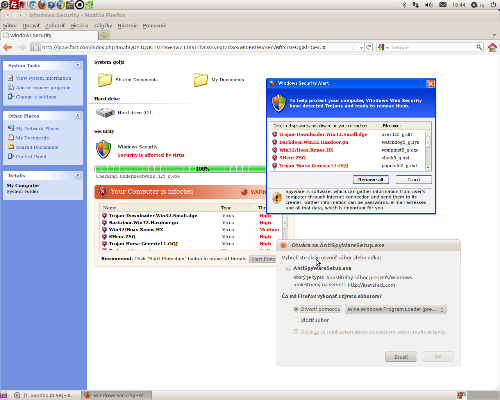Image resolution: width=500 pixels, height=400 pixels.
Task: Click 'View system information' link
Action: pos(43,78)
